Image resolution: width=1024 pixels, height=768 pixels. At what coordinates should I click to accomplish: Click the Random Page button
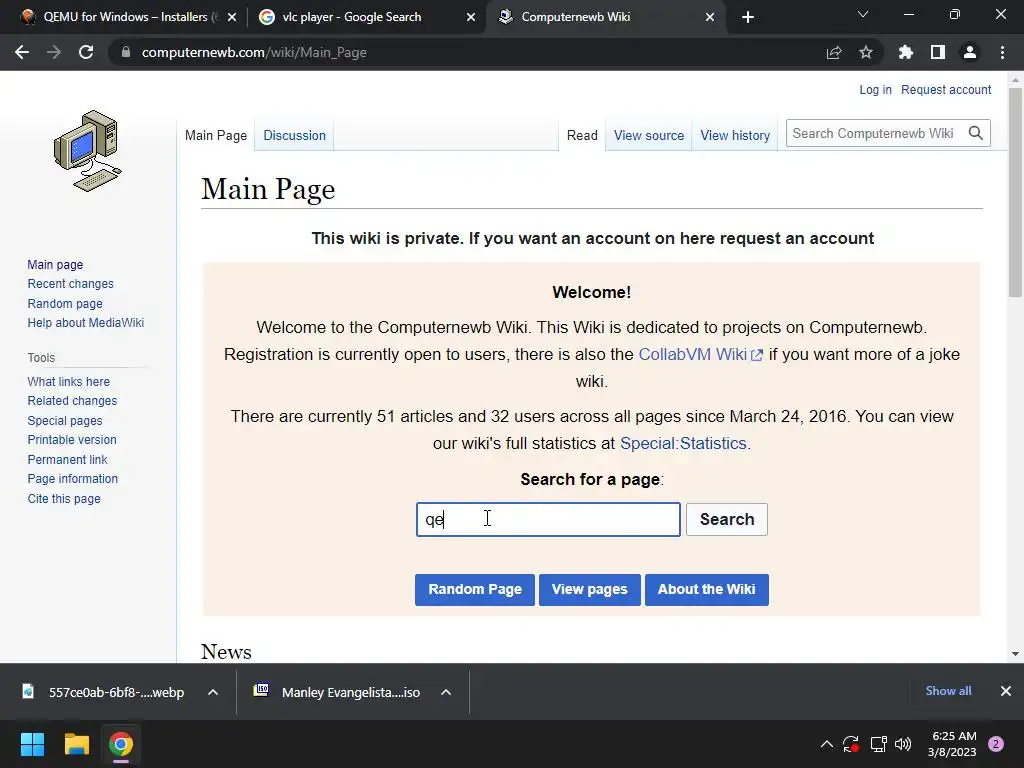[x=475, y=590]
